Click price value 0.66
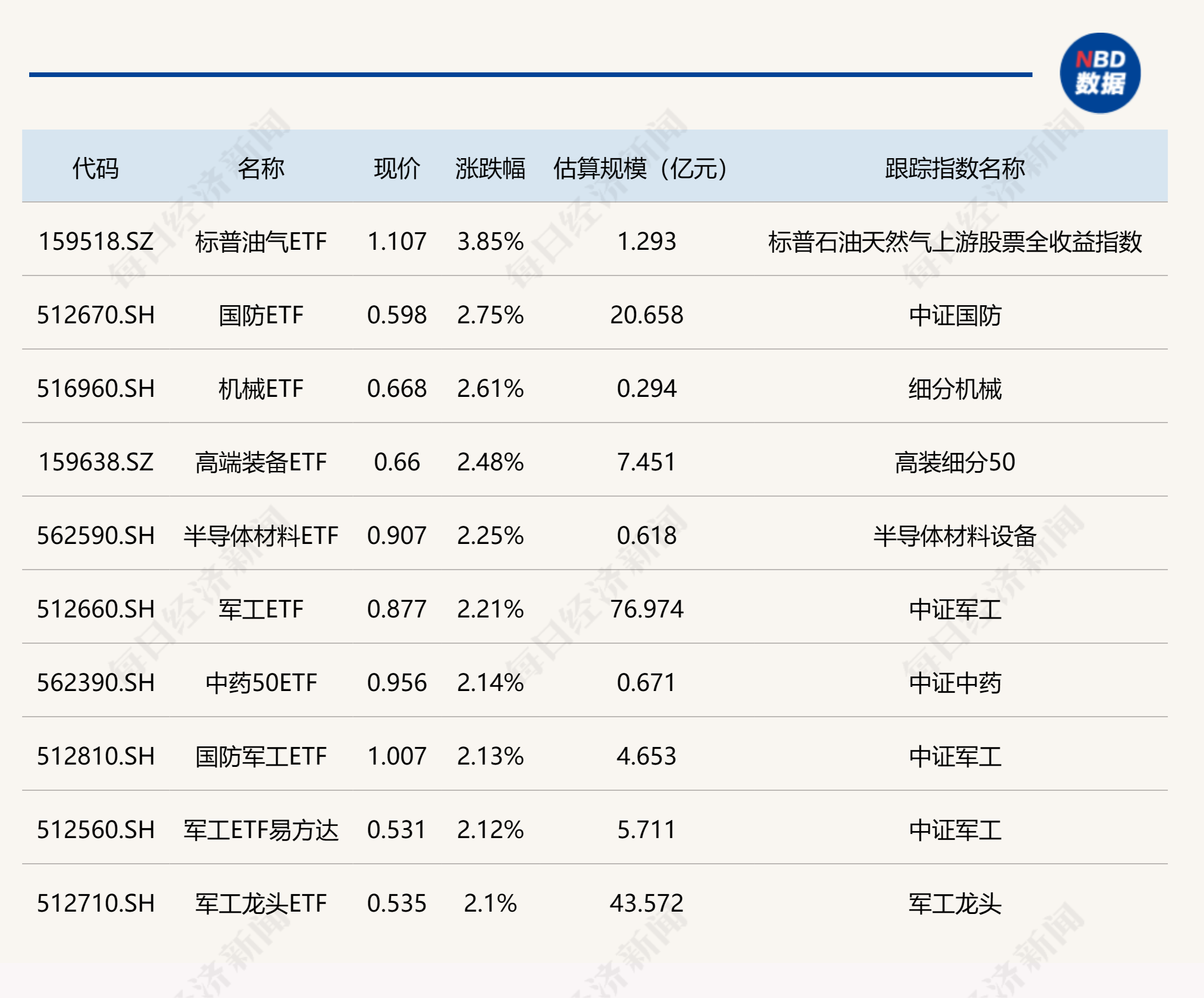Screen dimensions: 1204x998 coord(397,462)
